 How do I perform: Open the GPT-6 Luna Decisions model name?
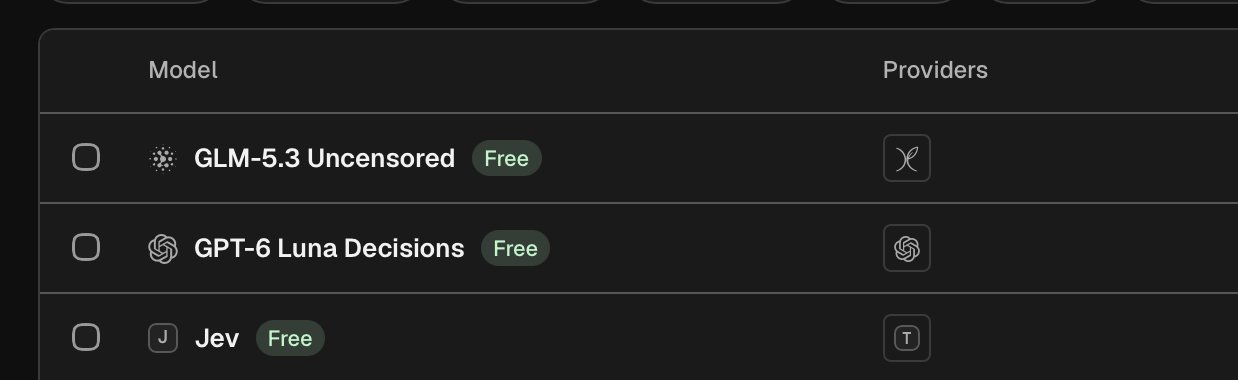pyautogui.click(x=329, y=248)
